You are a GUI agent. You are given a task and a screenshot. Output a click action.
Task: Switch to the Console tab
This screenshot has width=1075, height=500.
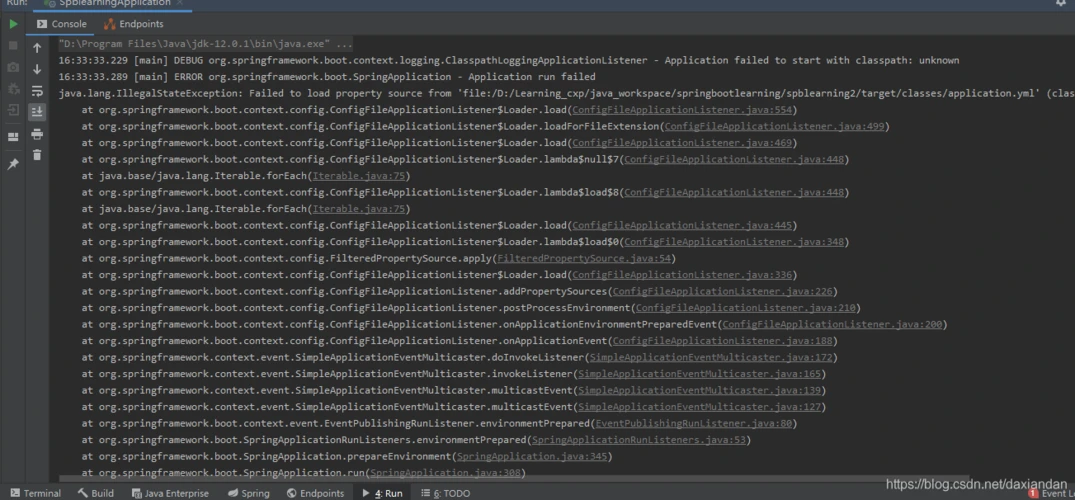62,24
